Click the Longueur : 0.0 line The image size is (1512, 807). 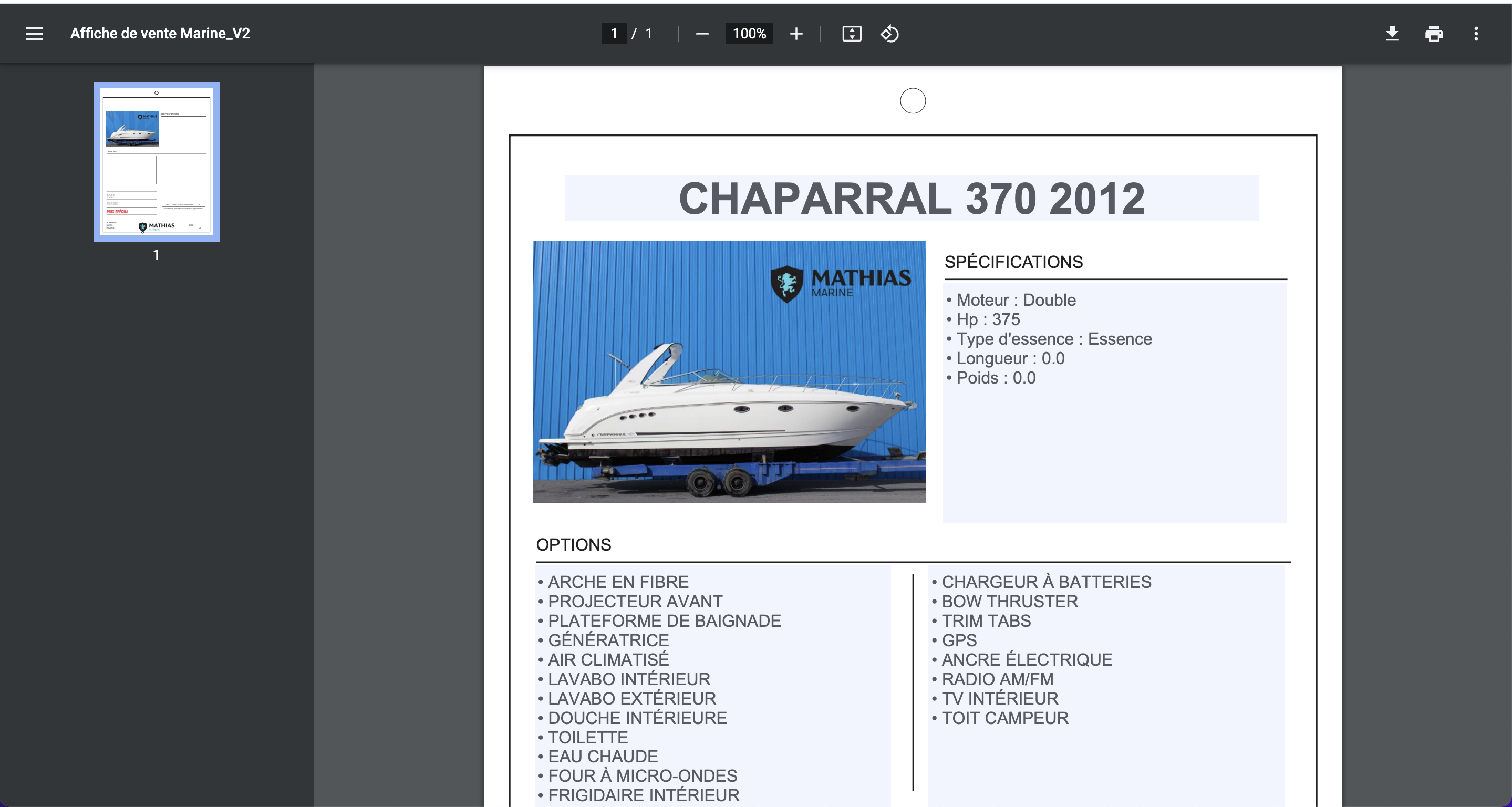click(x=1005, y=358)
